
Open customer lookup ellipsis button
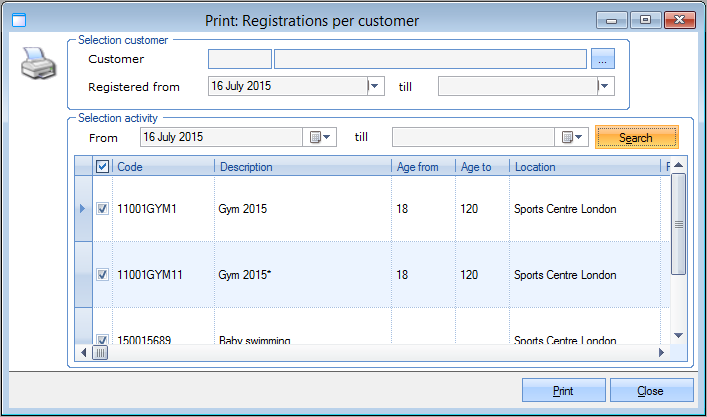tap(602, 59)
